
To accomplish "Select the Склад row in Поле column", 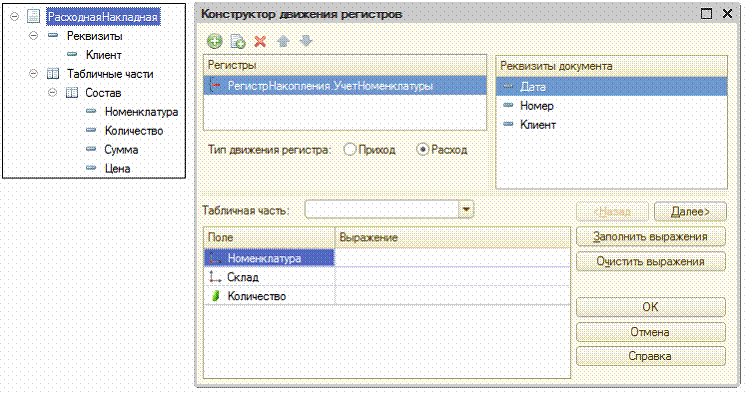I will [x=269, y=277].
